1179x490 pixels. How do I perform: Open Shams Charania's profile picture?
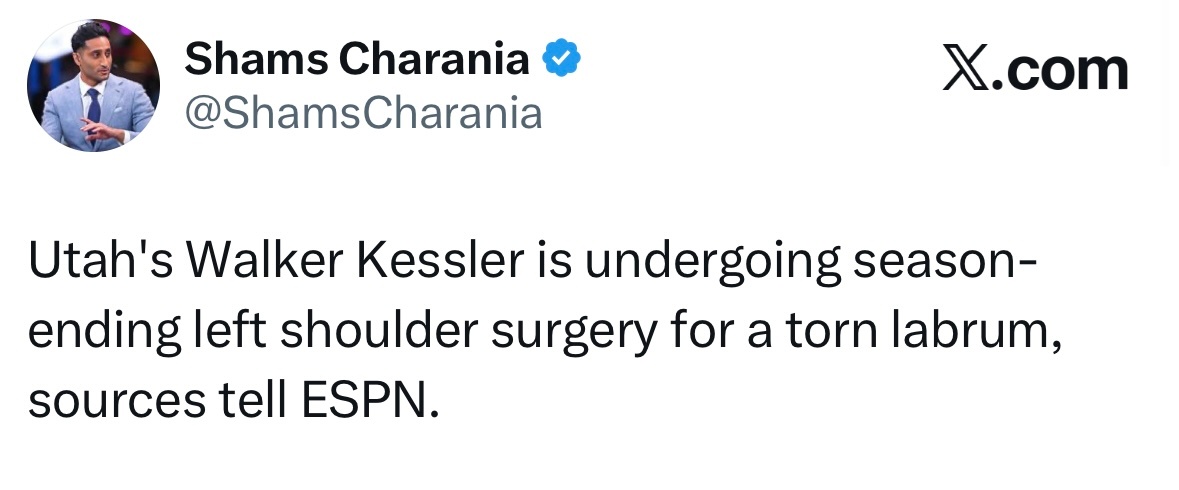[x=93, y=86]
